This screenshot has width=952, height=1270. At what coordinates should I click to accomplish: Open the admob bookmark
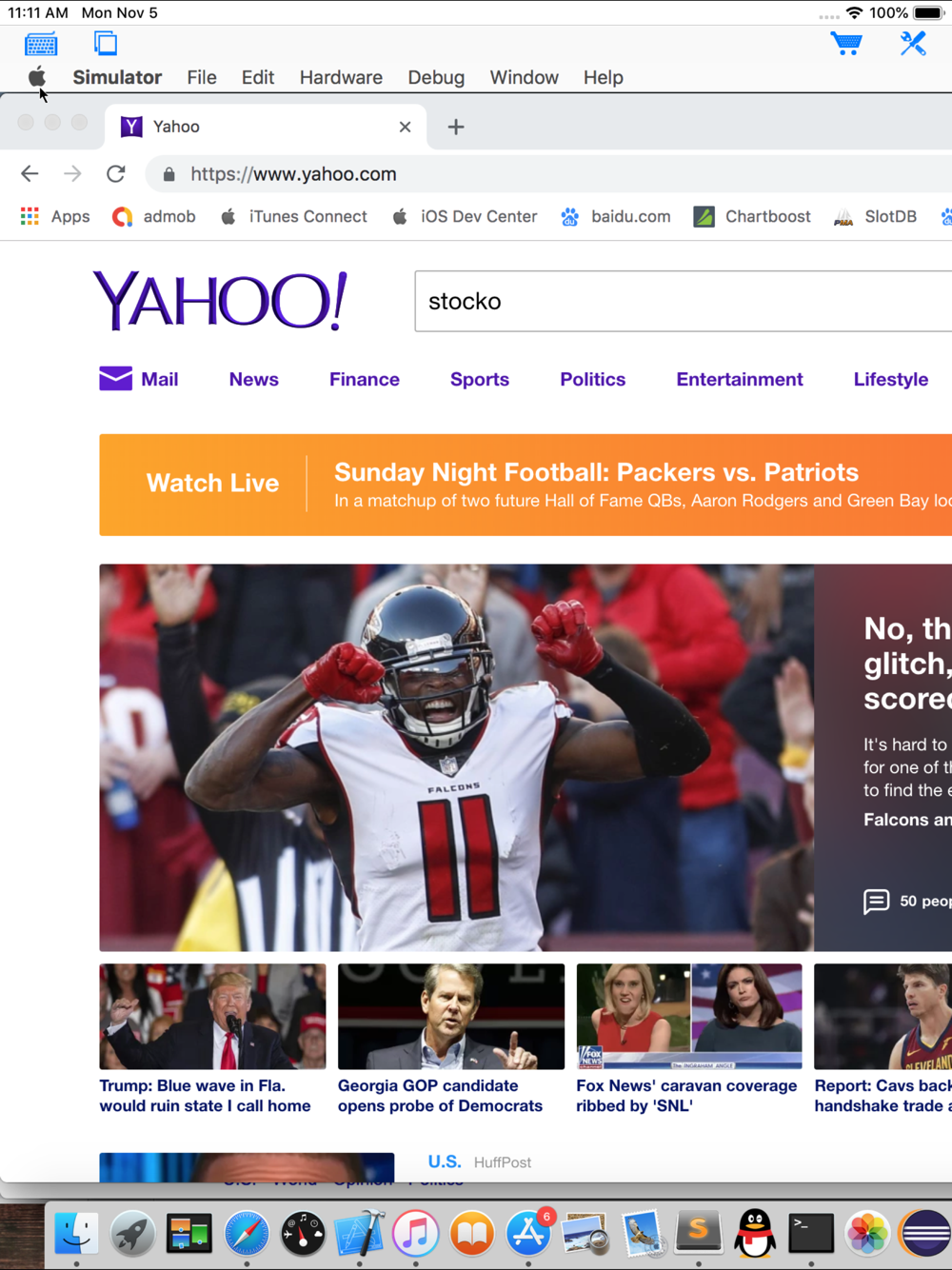(x=153, y=216)
